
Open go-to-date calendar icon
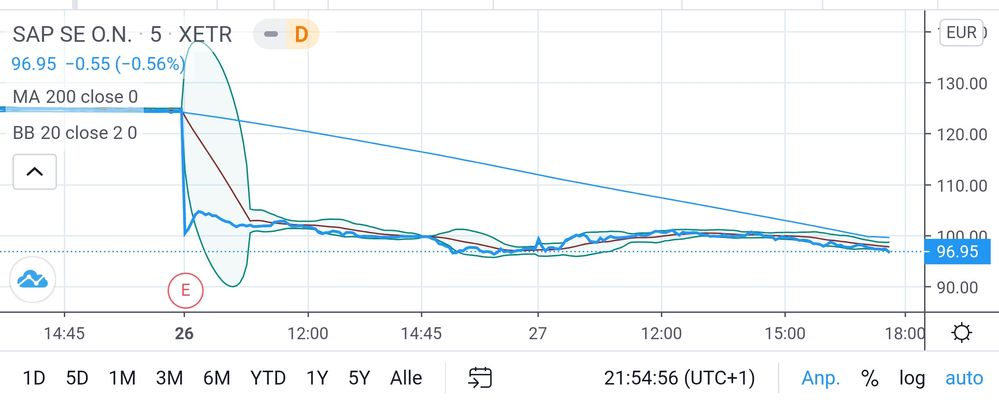481,378
